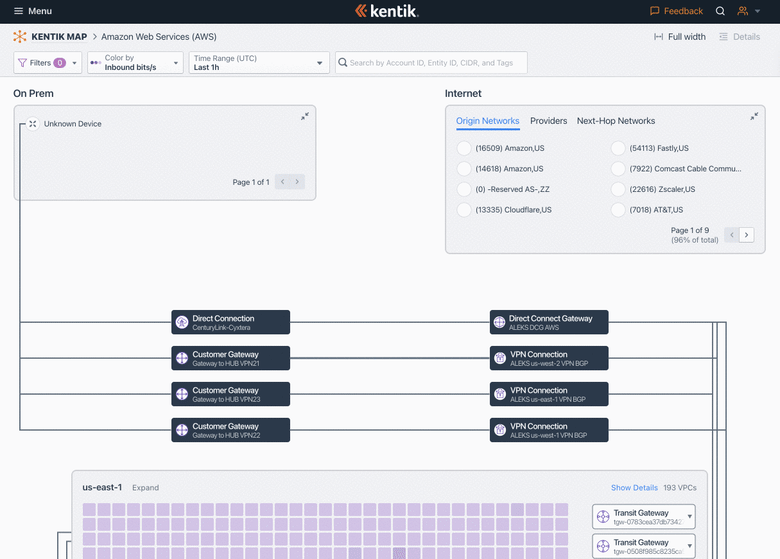The image size is (780, 559).
Task: Open Transit Gateway tgw-0783 dropdown arrow
Action: pos(689,517)
